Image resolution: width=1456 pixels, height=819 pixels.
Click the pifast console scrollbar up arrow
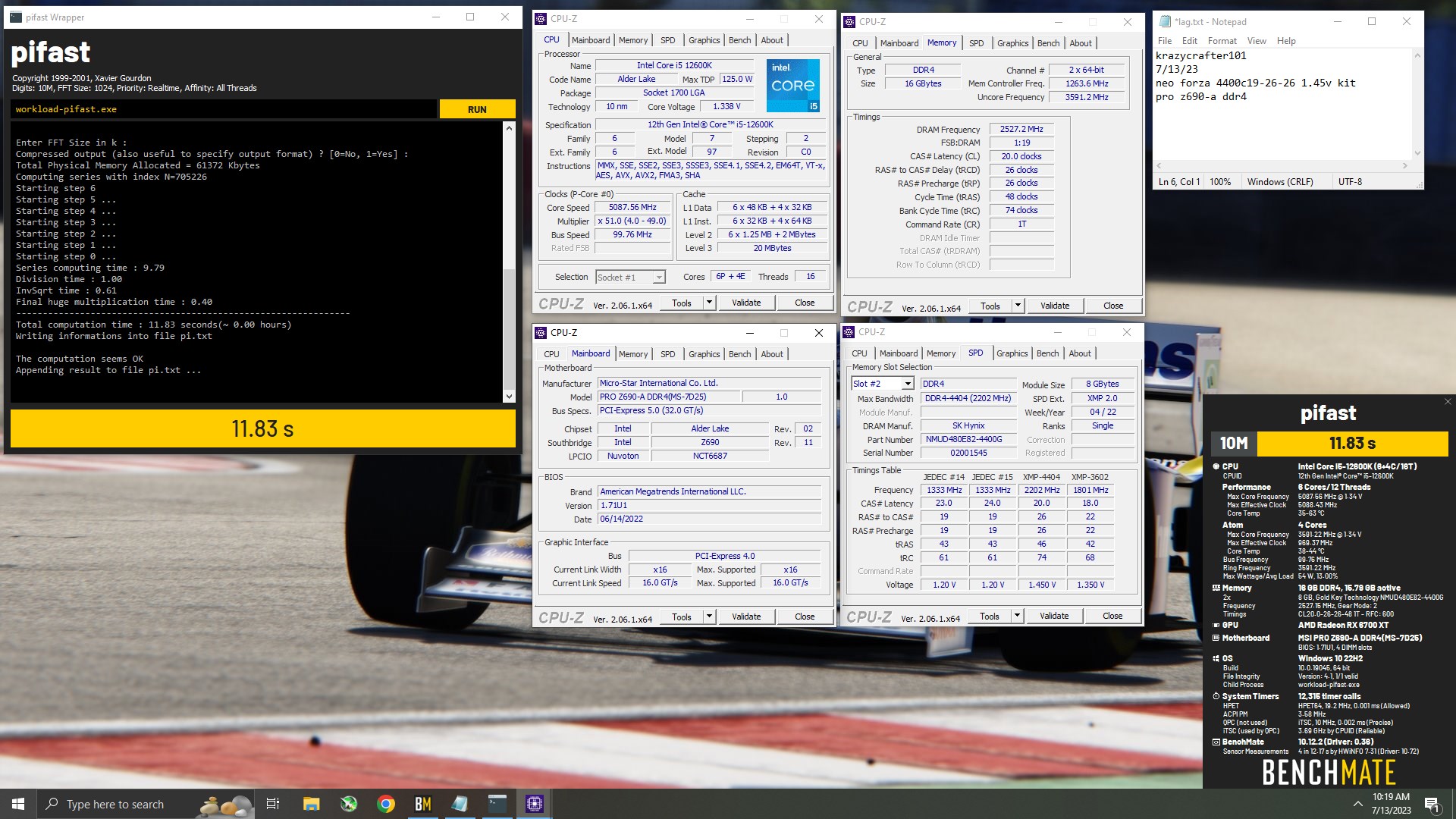(509, 128)
